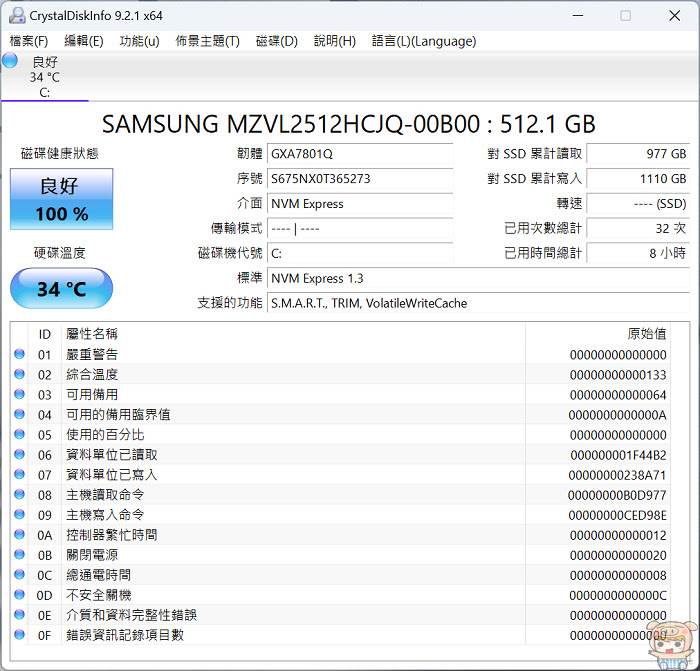This screenshot has width=700, height=671.
Task: Click the ID column header
Action: 45,334
